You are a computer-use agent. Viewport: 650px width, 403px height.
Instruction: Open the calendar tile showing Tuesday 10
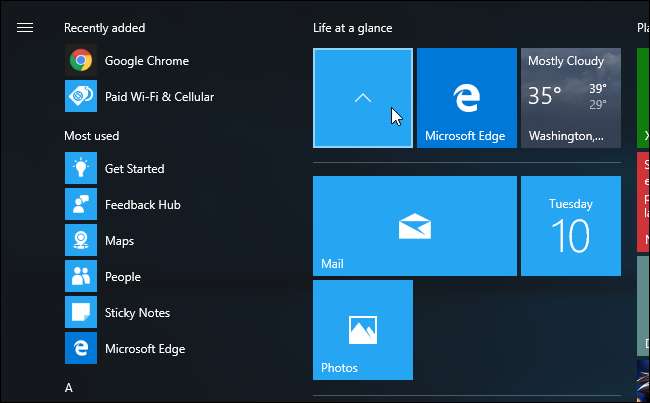point(571,226)
